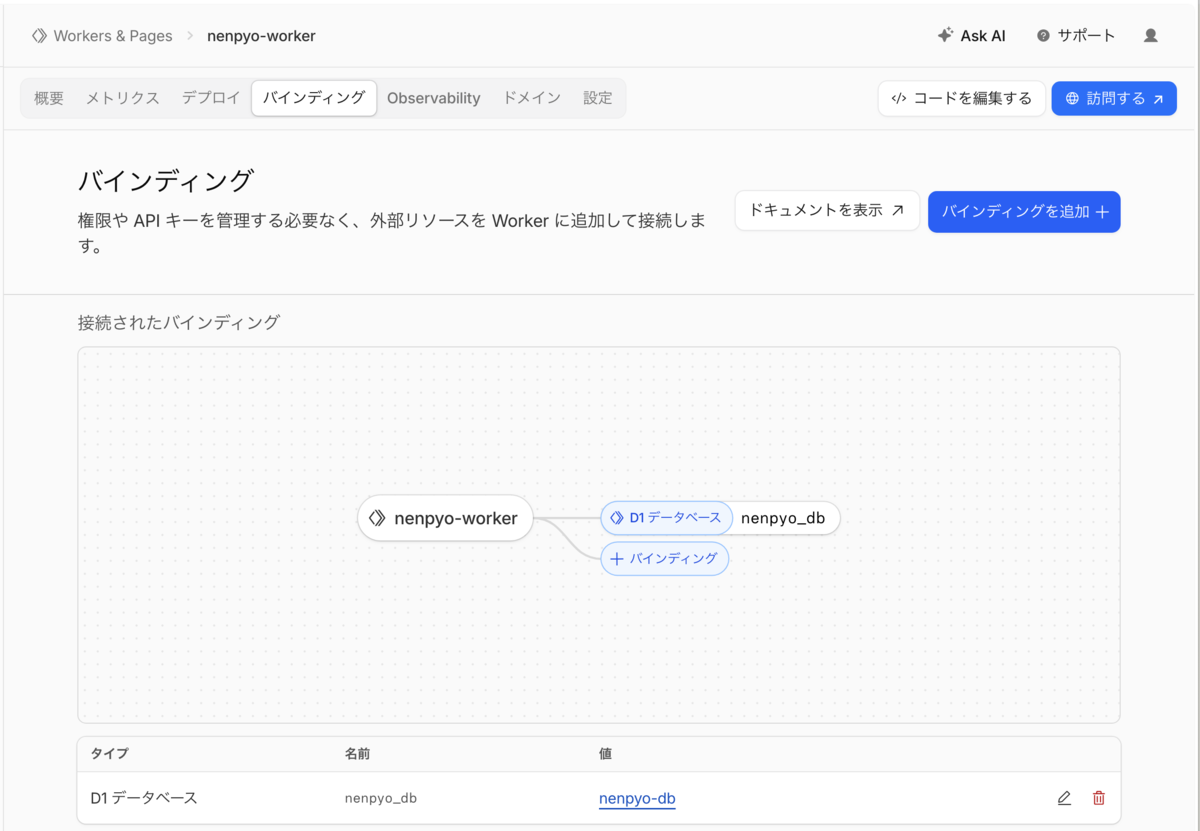
Task: Click the nenpyo_db node name in diagram
Action: 783,518
